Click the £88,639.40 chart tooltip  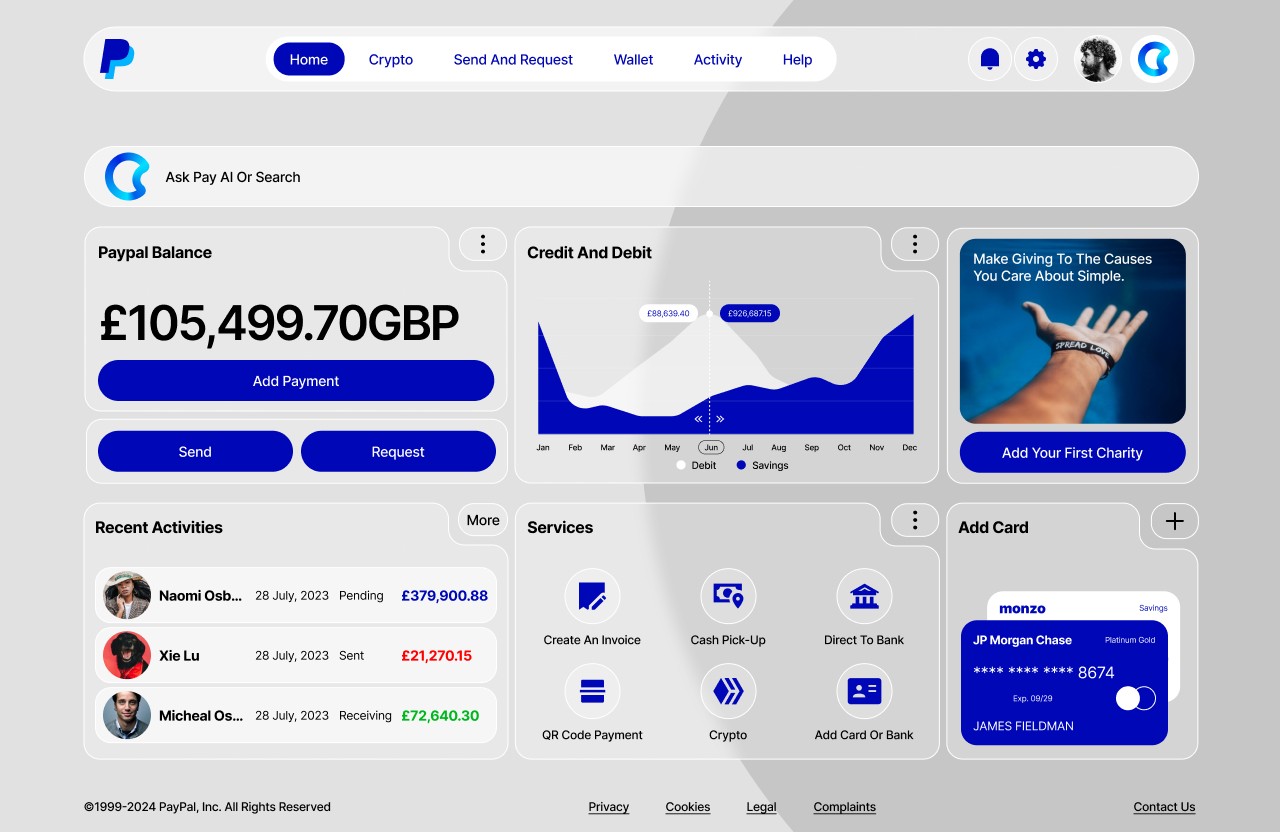668,313
